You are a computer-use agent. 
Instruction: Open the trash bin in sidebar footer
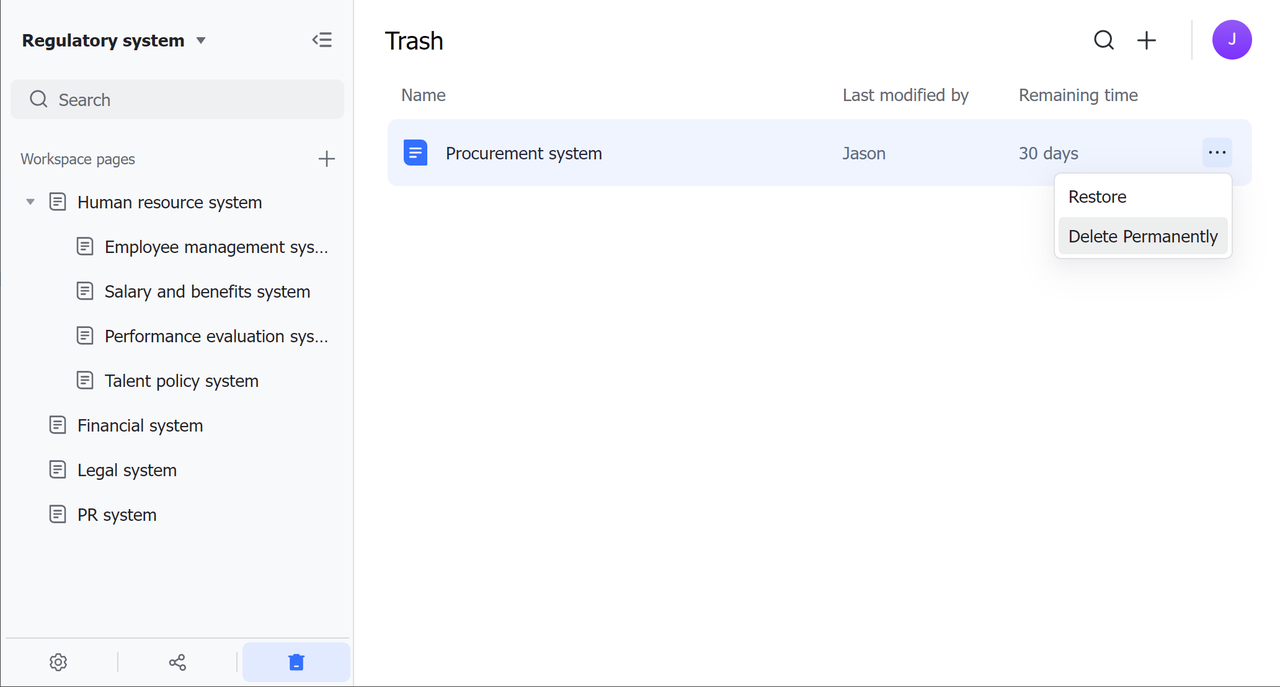(296, 662)
